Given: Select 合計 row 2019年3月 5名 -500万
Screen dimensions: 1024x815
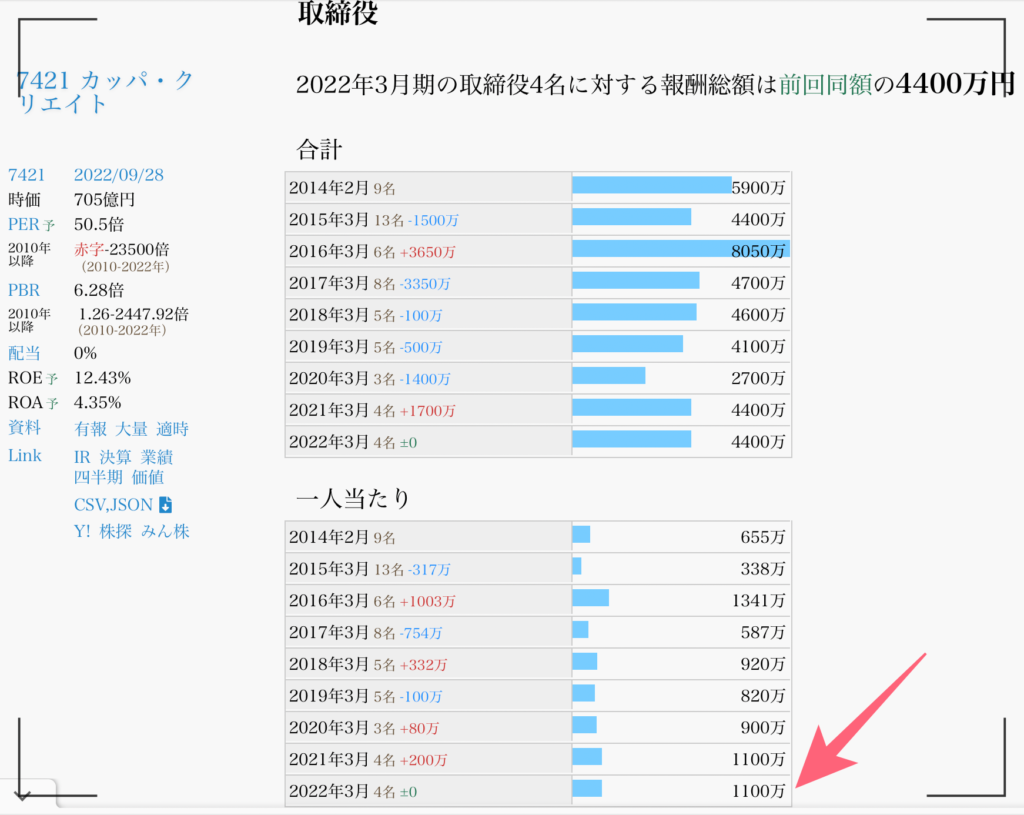Looking at the screenshot, I should tap(538, 347).
